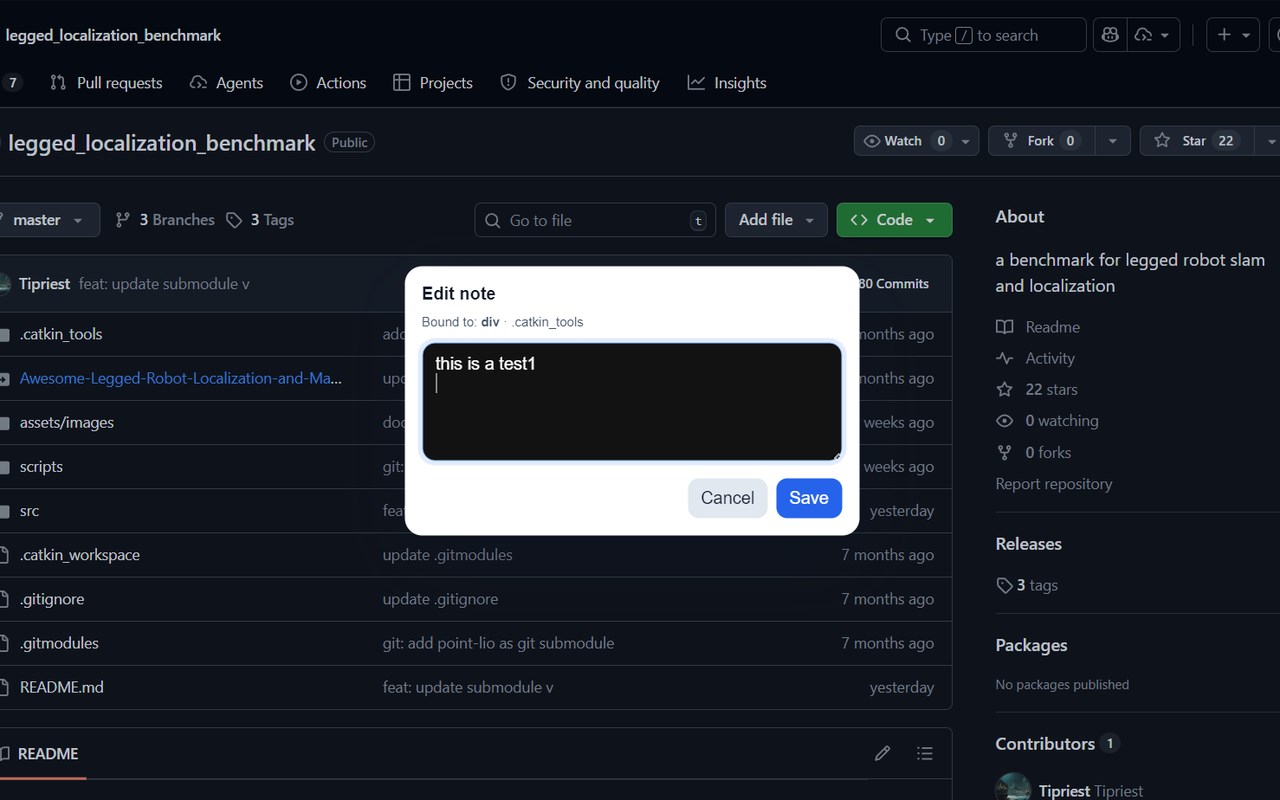
Task: Open the .catkin_workspace file
Action: coord(80,555)
